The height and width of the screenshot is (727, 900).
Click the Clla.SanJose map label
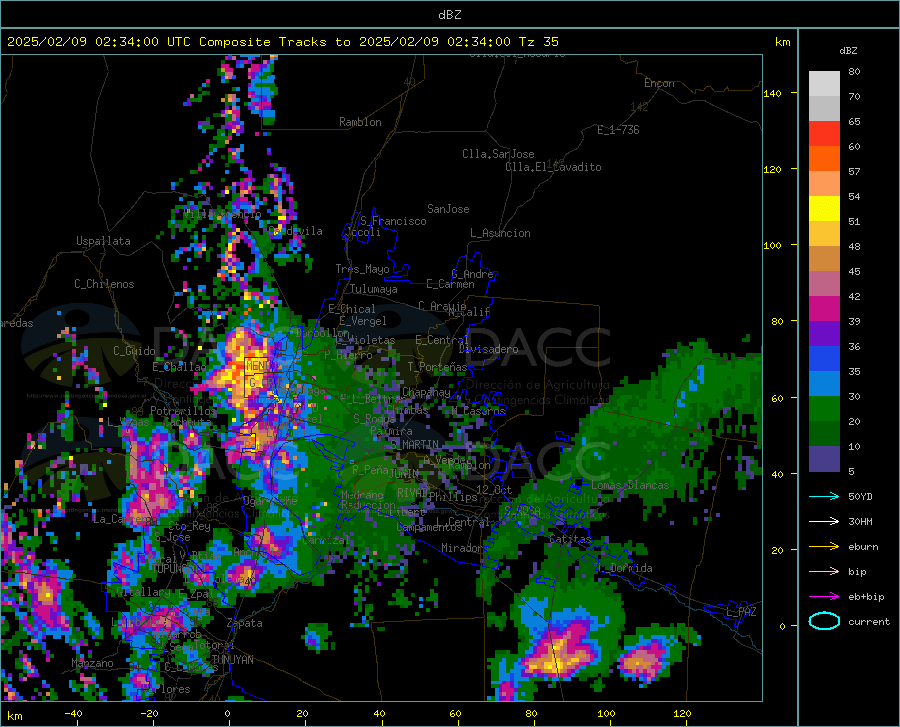click(x=498, y=154)
